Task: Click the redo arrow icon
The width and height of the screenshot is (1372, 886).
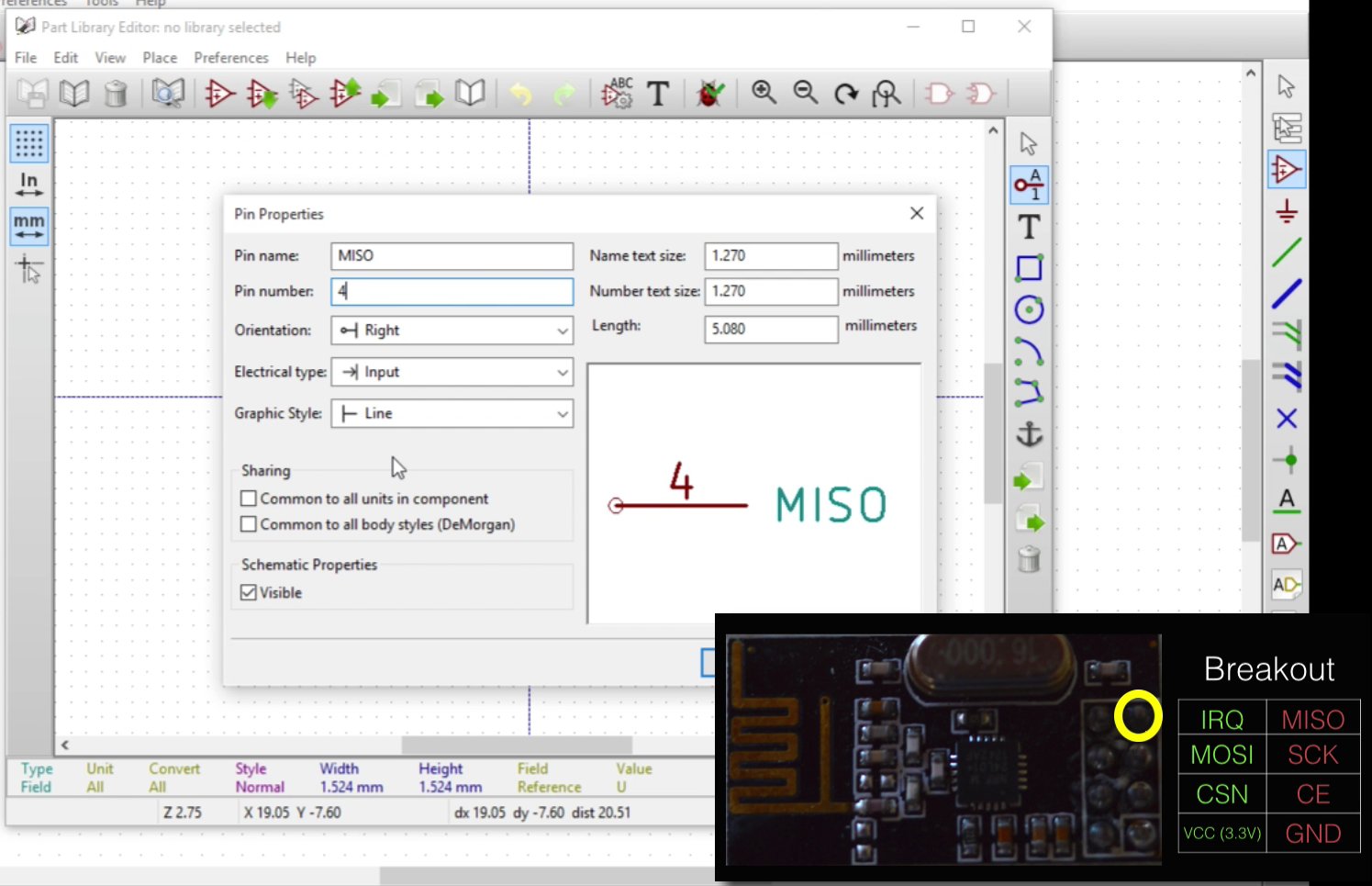Action: (564, 93)
